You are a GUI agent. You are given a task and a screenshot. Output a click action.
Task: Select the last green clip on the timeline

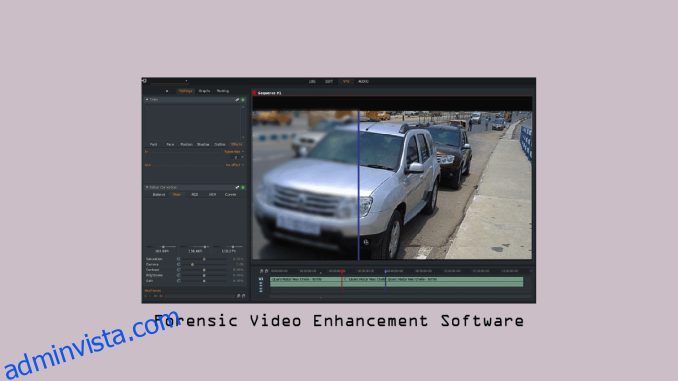pos(454,282)
